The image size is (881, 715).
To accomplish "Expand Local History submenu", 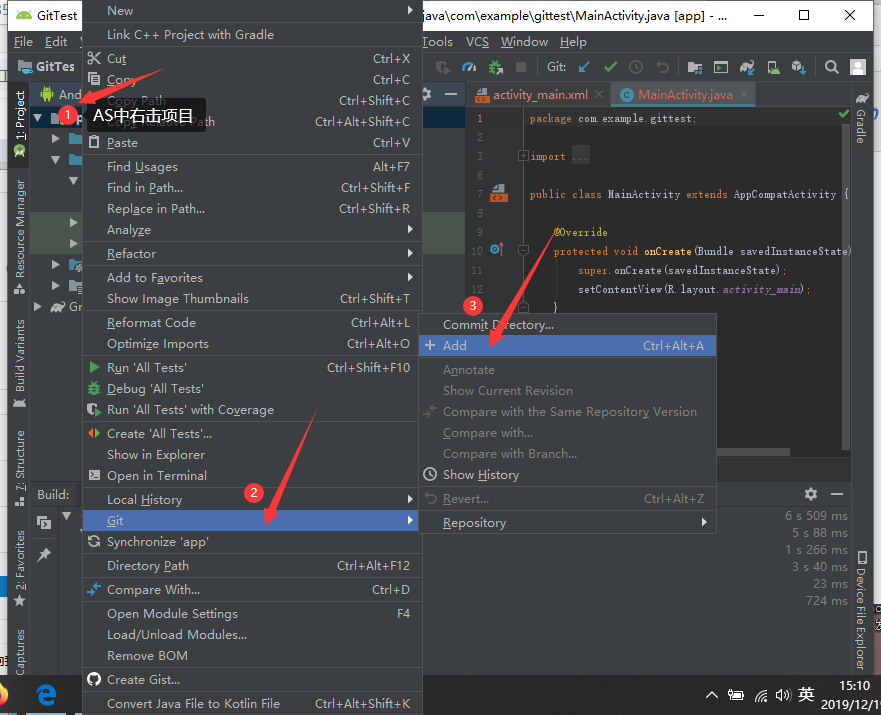I will click(251, 499).
